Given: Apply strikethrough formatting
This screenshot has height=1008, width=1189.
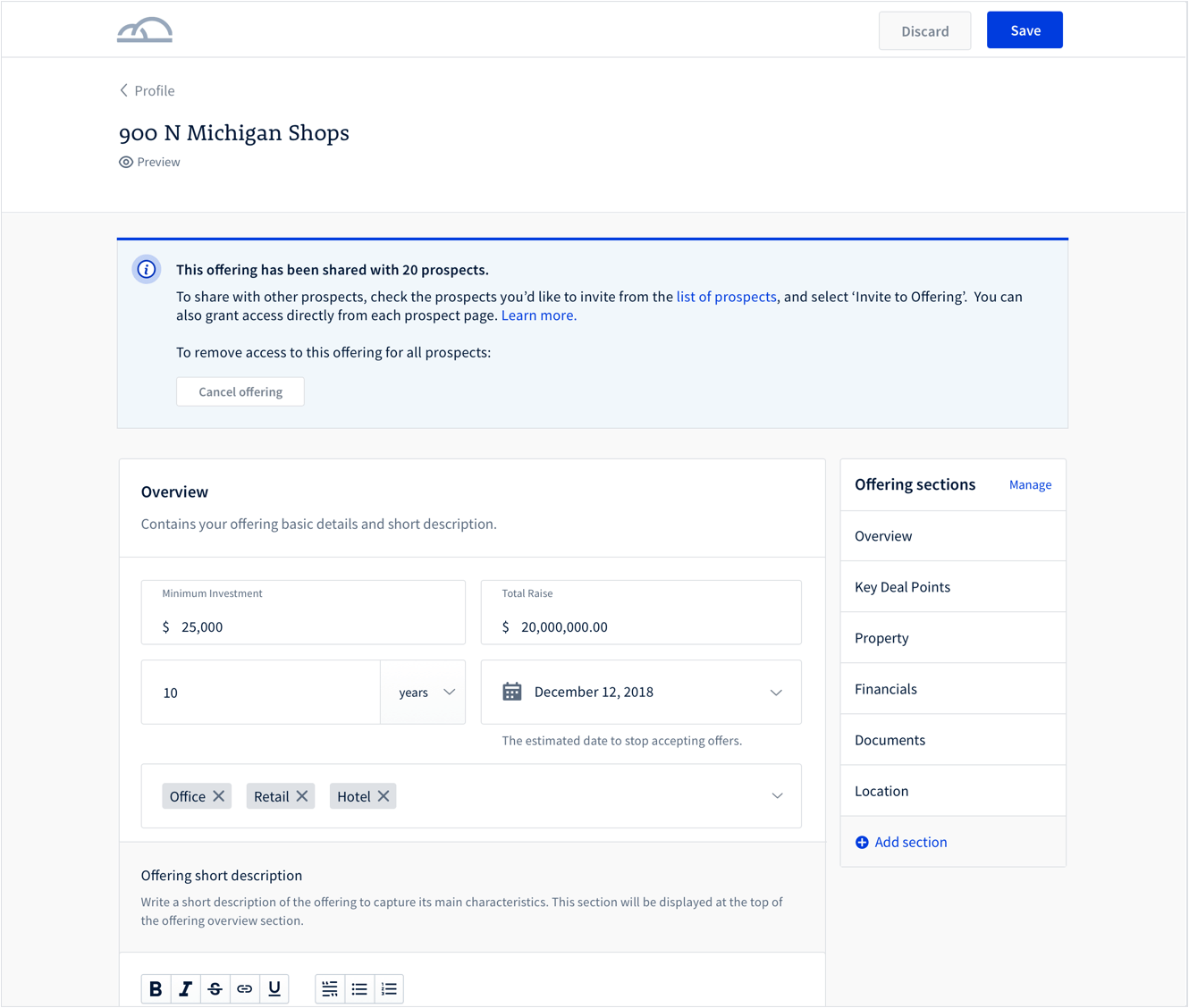Looking at the screenshot, I should [x=215, y=988].
